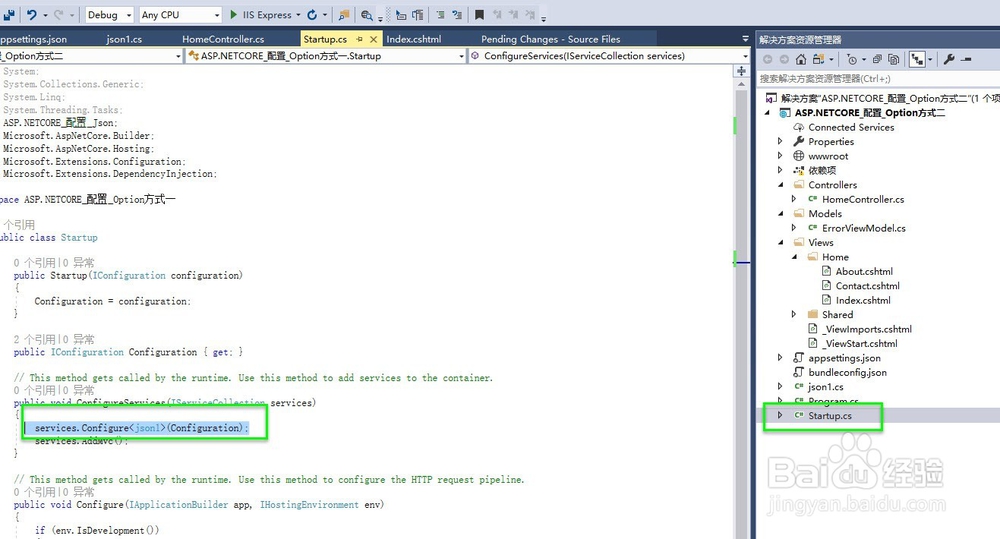Click the Solution Explorer search box
1000x539 pixels.
[878, 78]
